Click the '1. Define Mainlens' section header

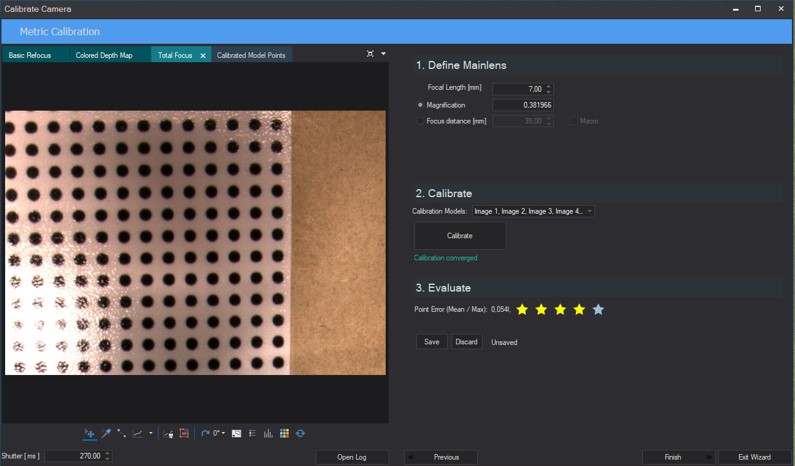(461, 65)
